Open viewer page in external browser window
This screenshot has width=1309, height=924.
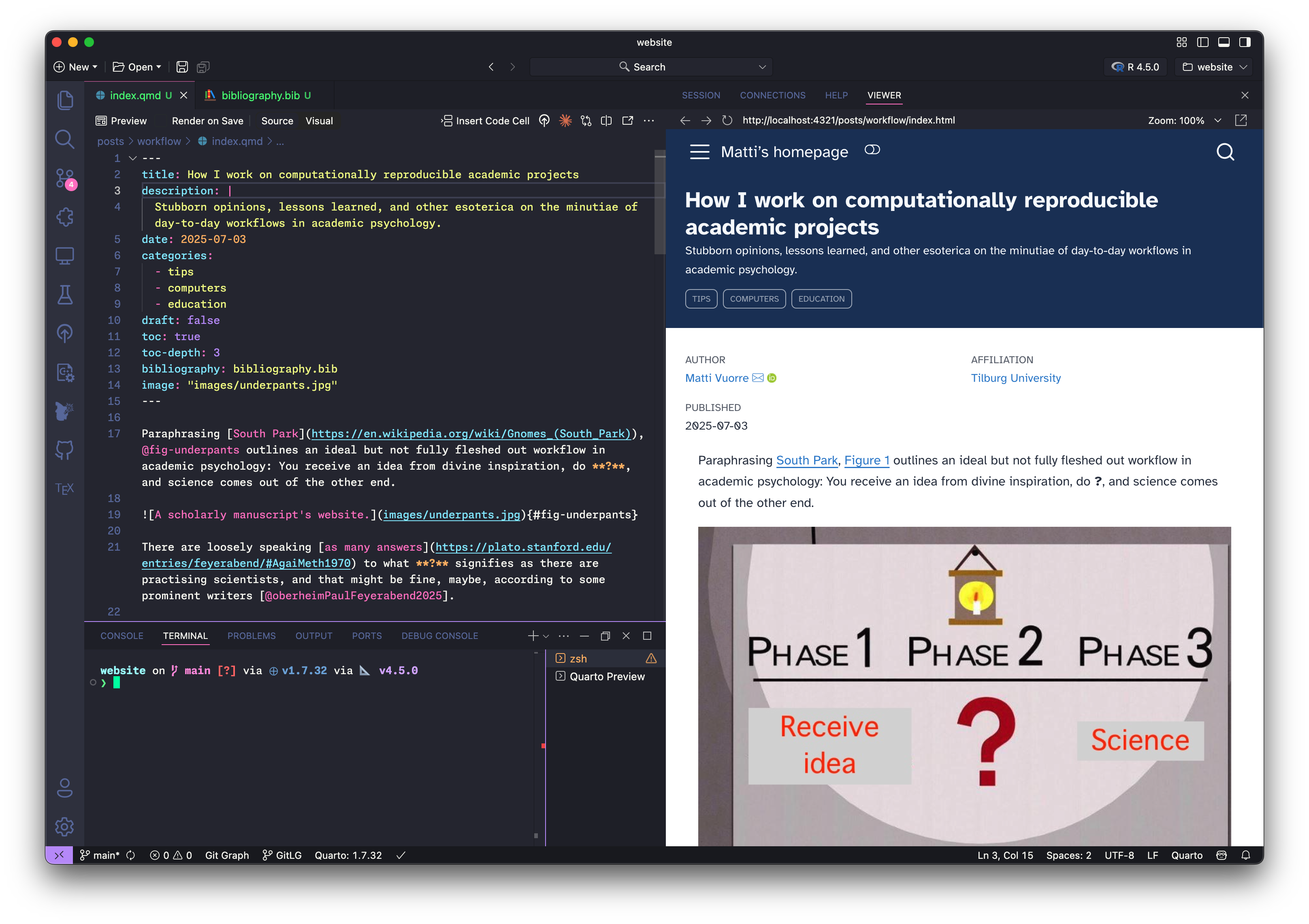(x=1241, y=120)
